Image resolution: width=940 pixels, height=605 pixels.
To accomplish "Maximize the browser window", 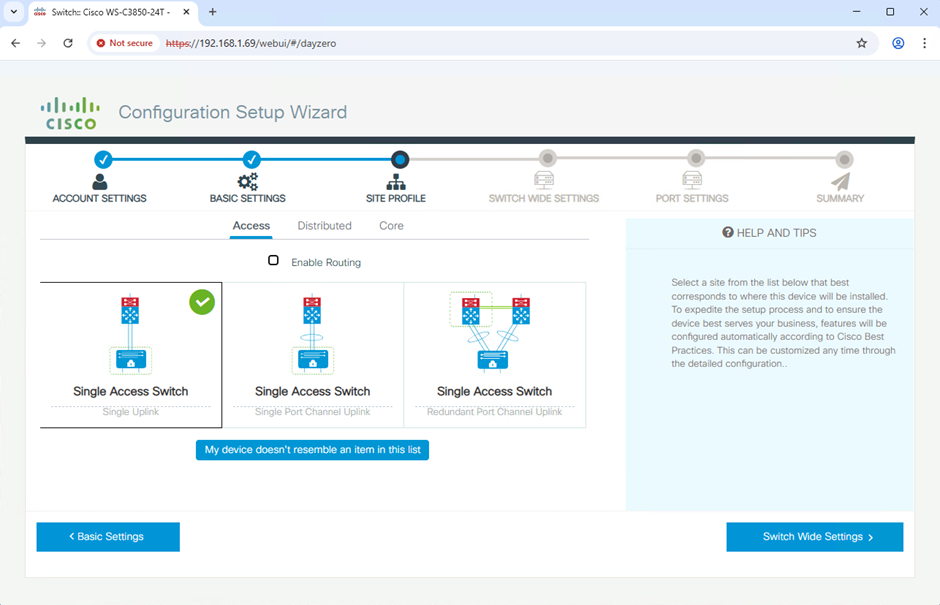I will [x=890, y=12].
